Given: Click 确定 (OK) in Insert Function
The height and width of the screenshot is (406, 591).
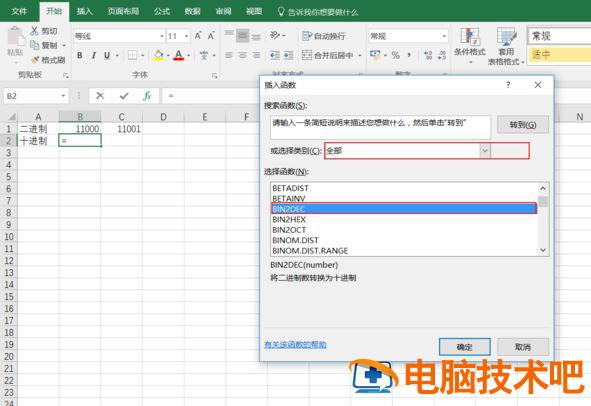Looking at the screenshot, I should 464,346.
